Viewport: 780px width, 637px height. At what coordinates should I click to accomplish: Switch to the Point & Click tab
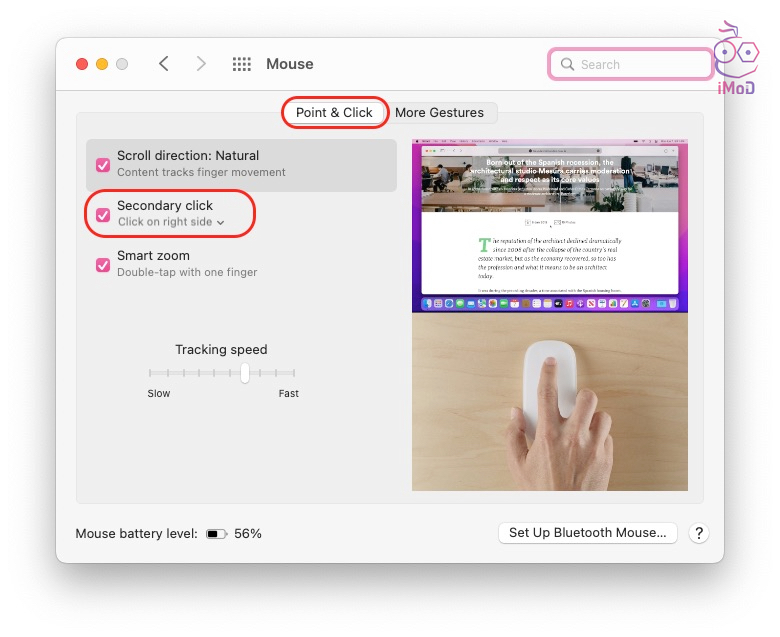point(334,113)
